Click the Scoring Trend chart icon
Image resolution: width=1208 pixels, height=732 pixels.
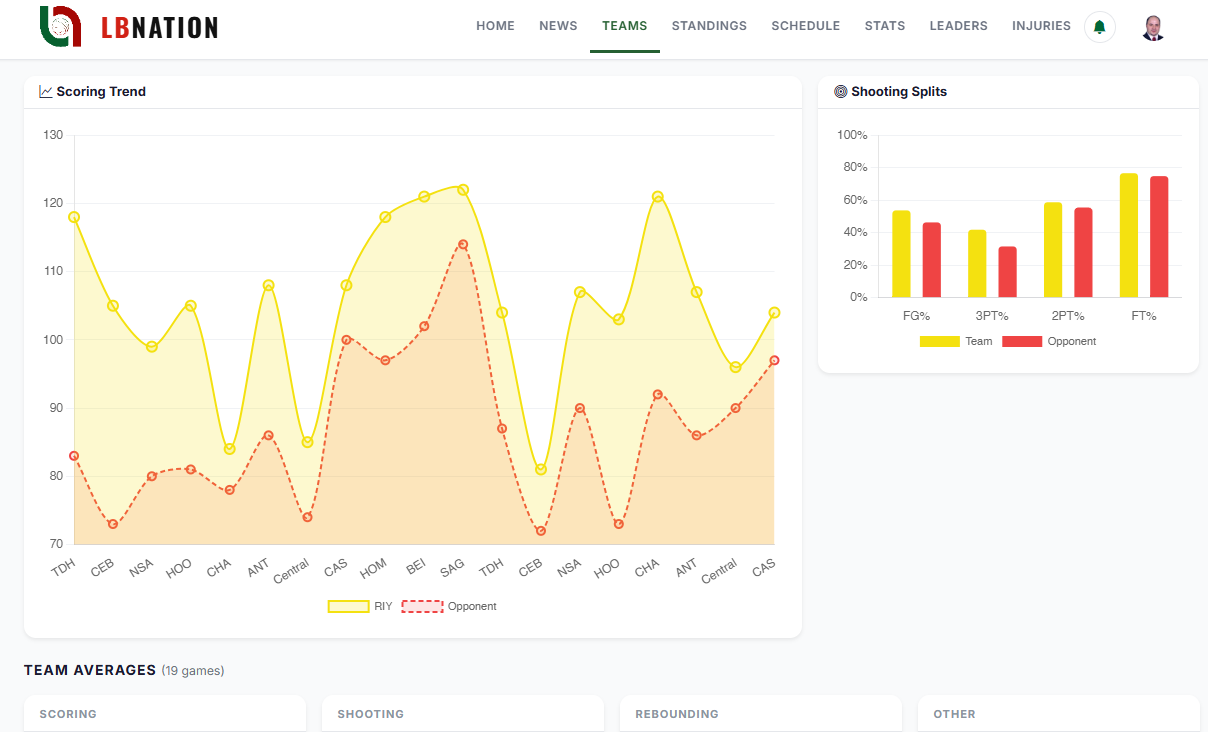point(46,92)
